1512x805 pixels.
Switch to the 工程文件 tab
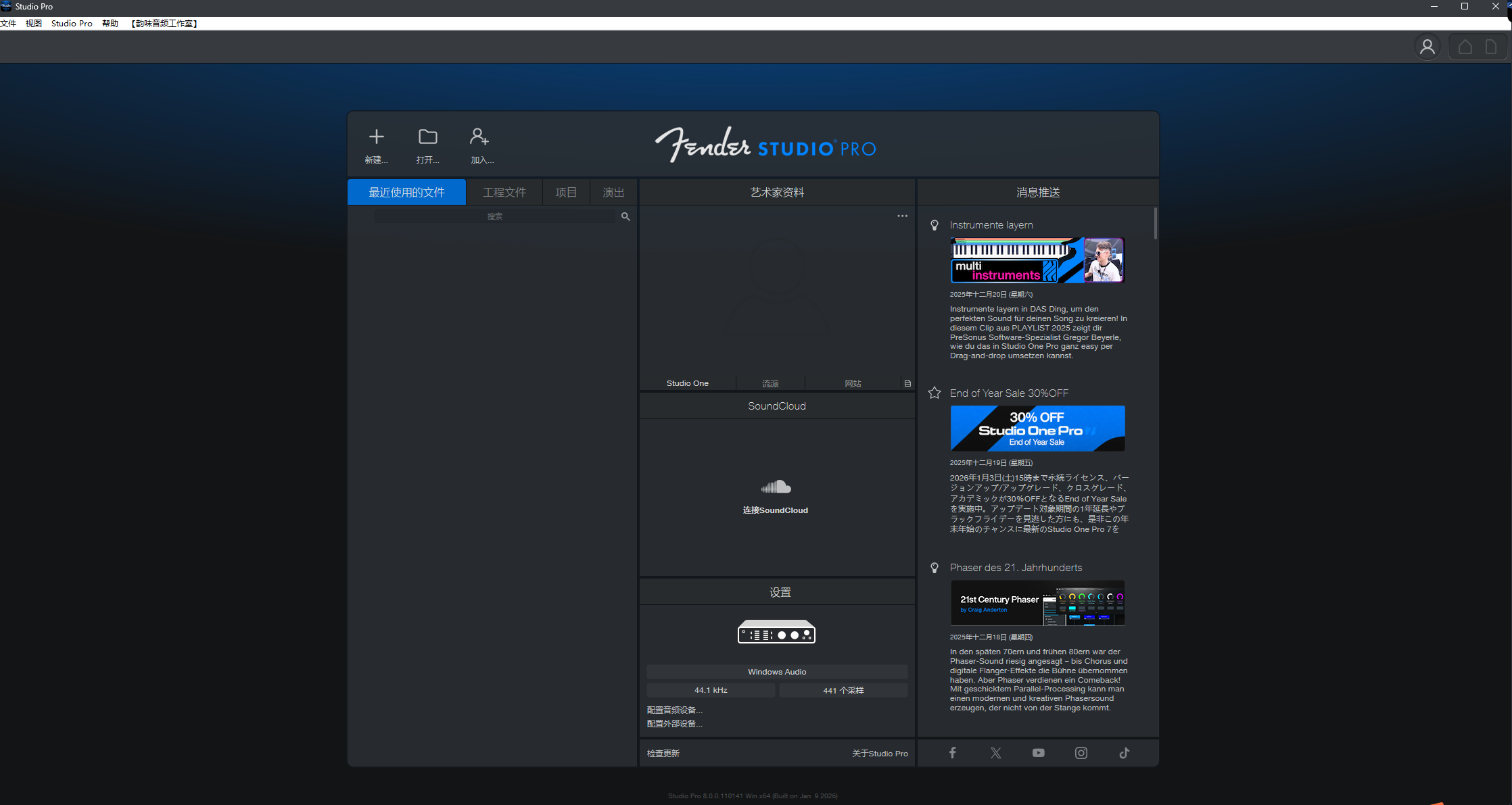pos(504,193)
